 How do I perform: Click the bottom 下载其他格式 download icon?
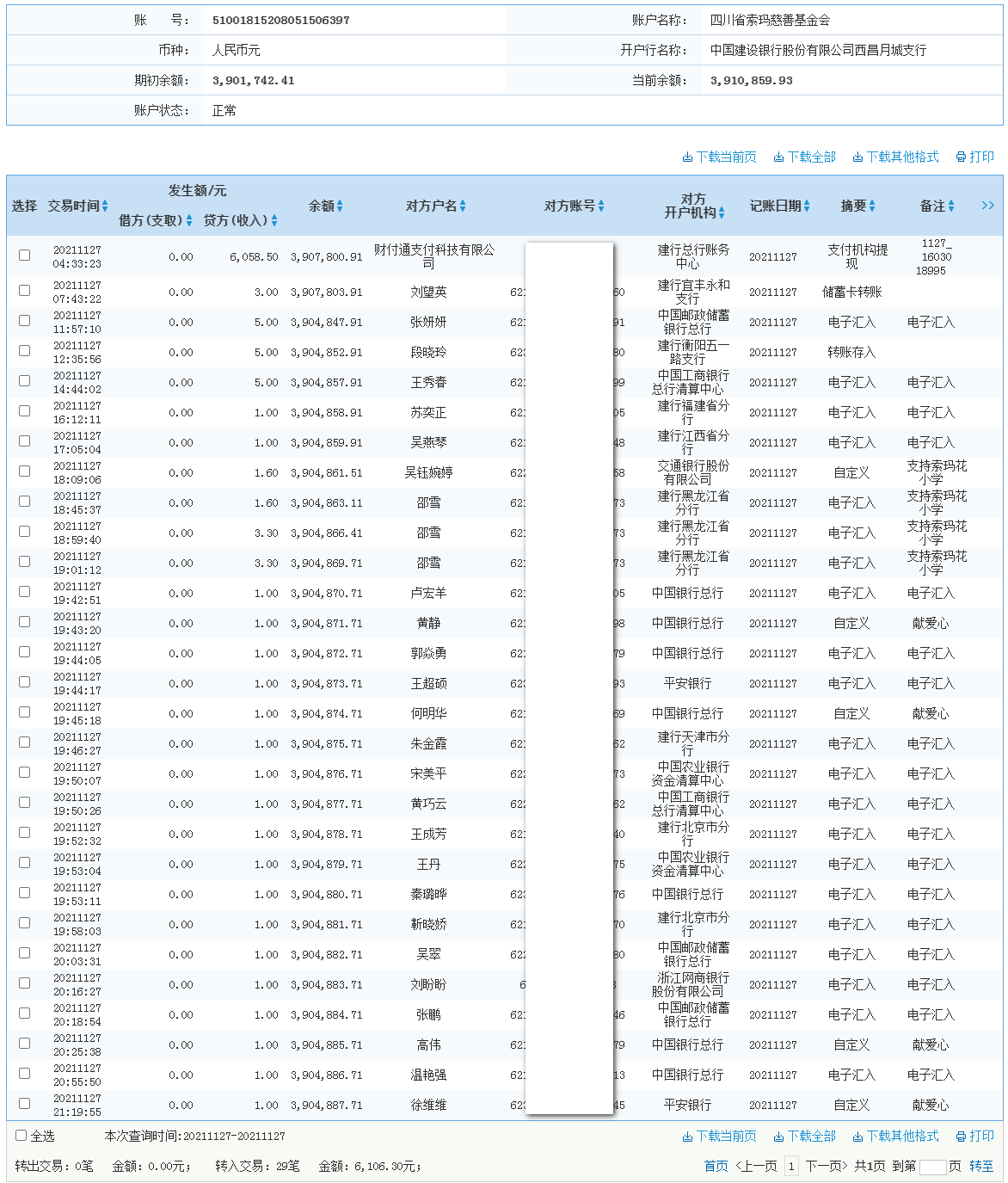pos(857,1136)
